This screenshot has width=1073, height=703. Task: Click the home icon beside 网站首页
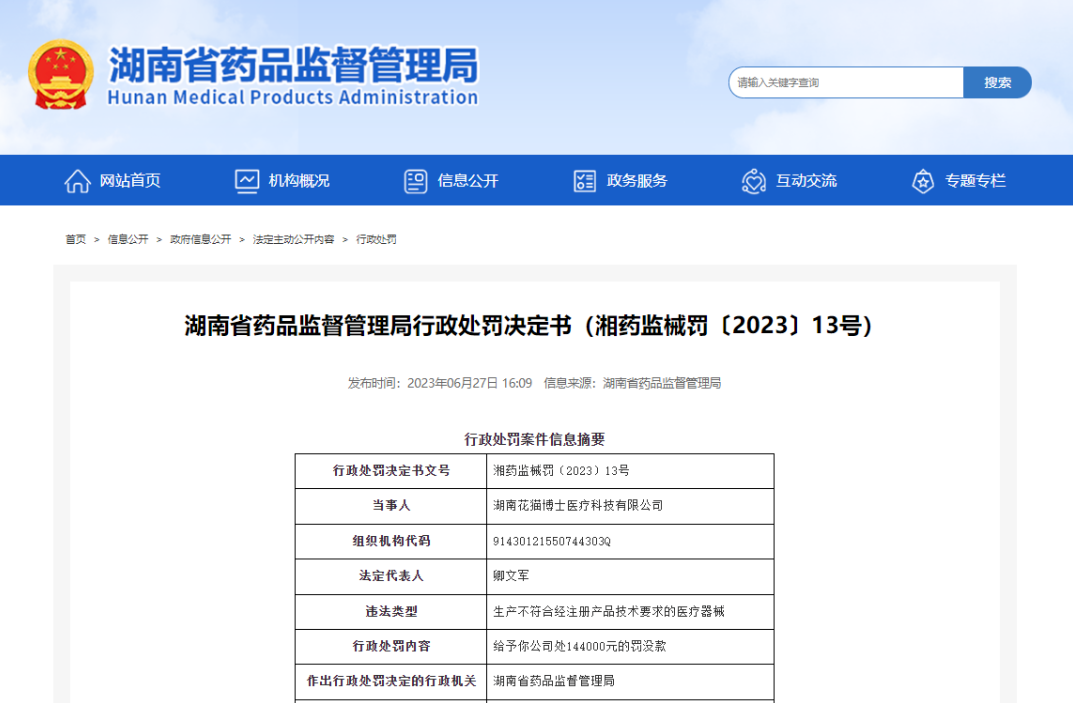point(77,181)
